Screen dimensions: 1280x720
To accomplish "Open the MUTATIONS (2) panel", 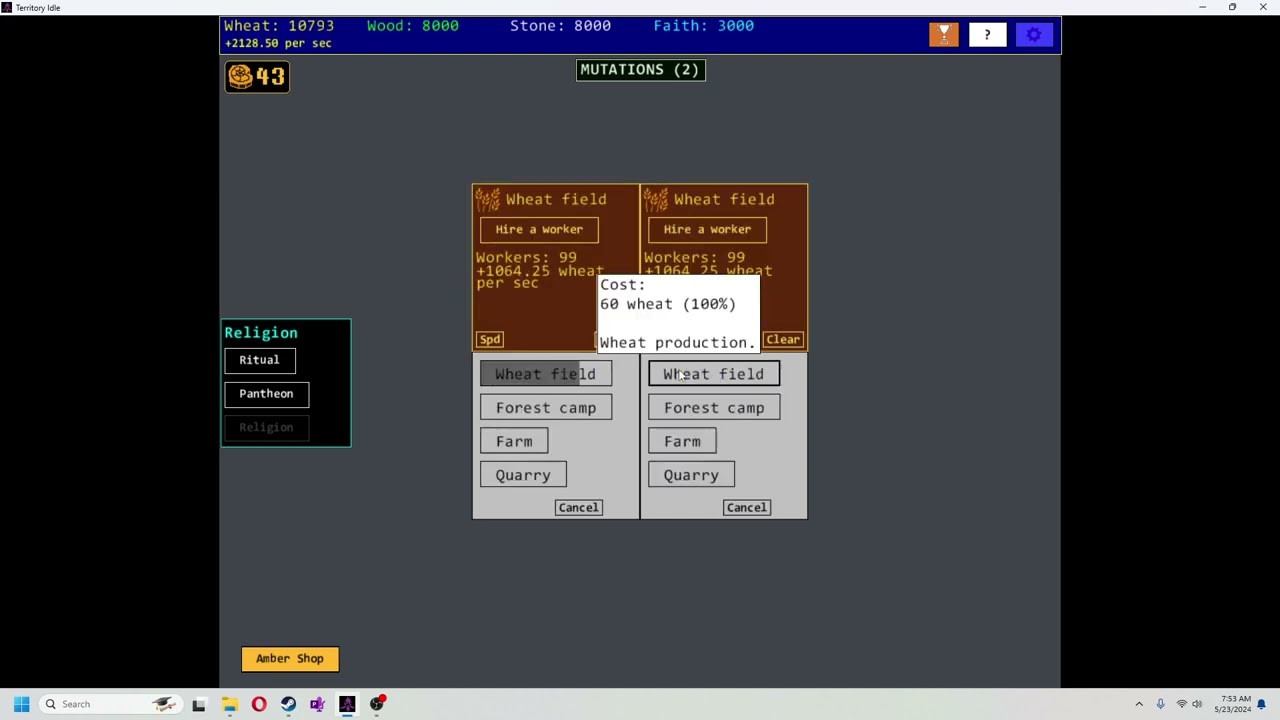I will point(640,70).
